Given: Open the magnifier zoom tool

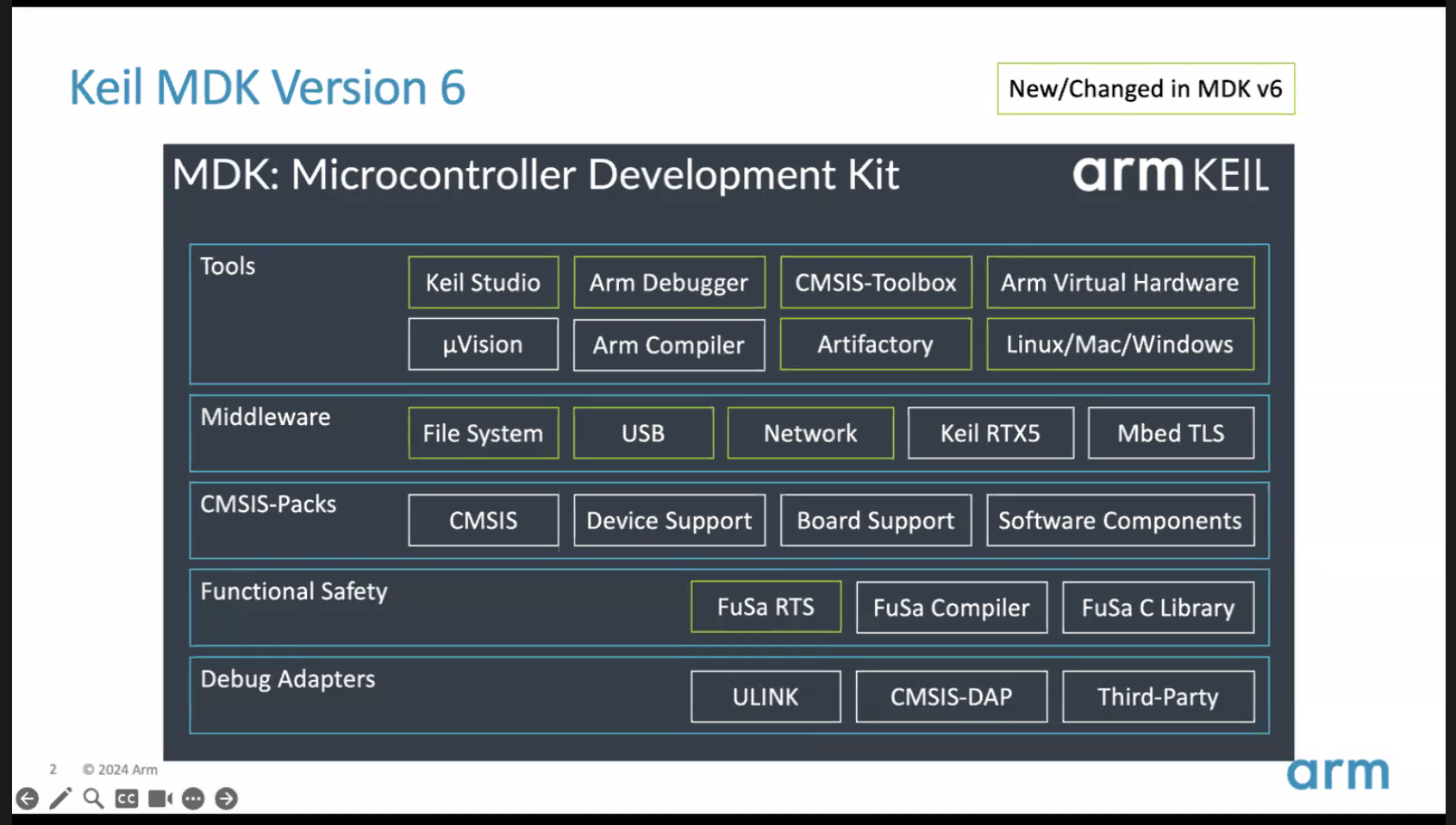Looking at the screenshot, I should 93,798.
